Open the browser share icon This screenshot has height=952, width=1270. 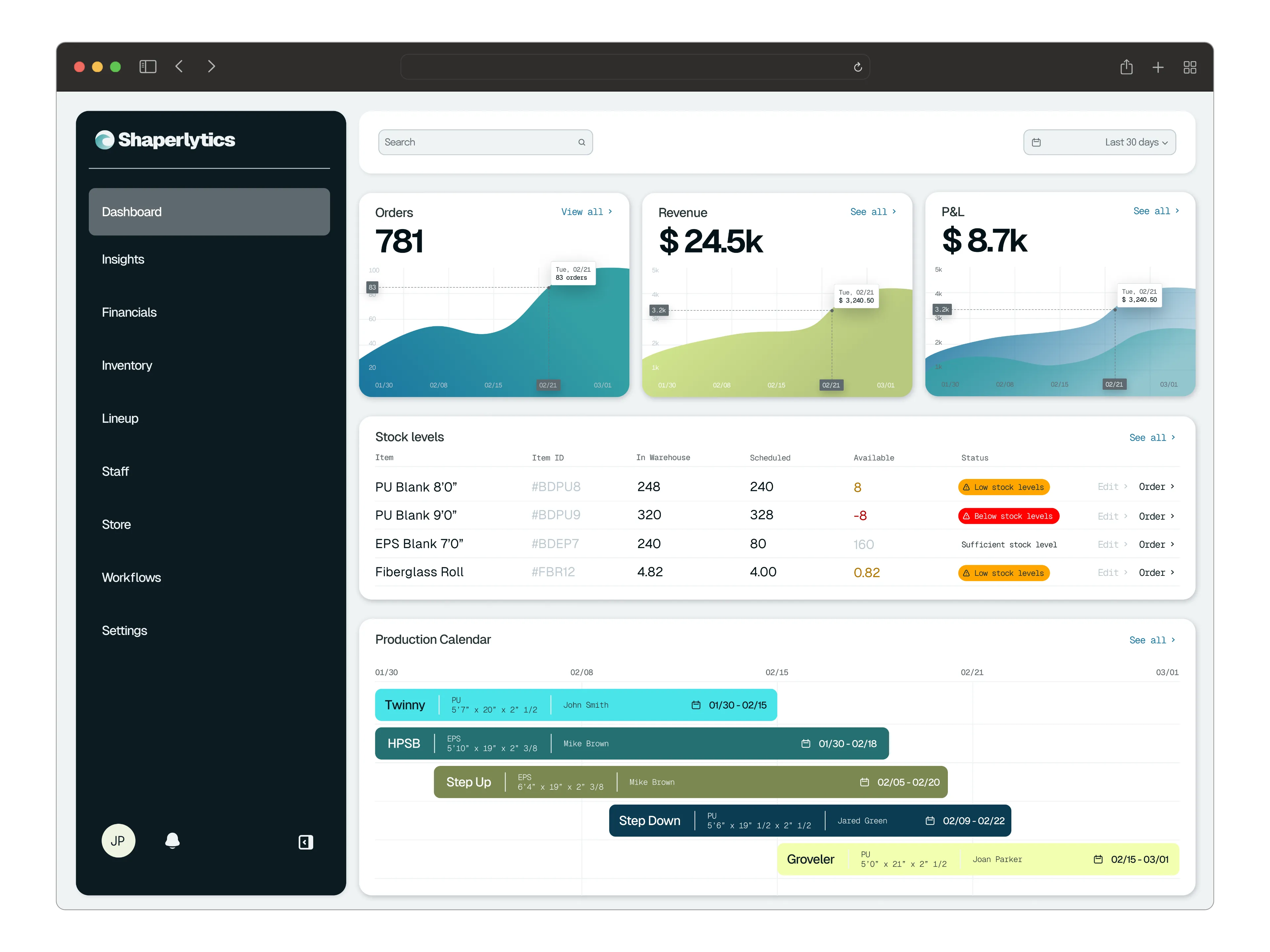[1126, 67]
